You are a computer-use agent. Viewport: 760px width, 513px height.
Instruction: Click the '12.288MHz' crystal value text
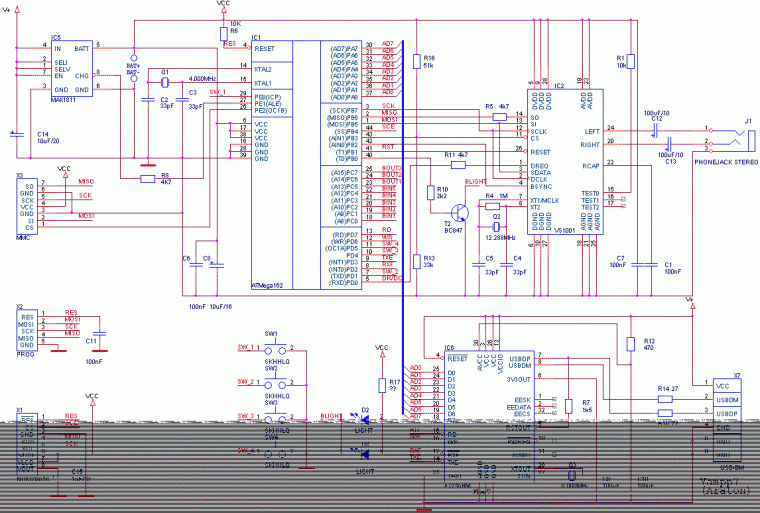500,238
